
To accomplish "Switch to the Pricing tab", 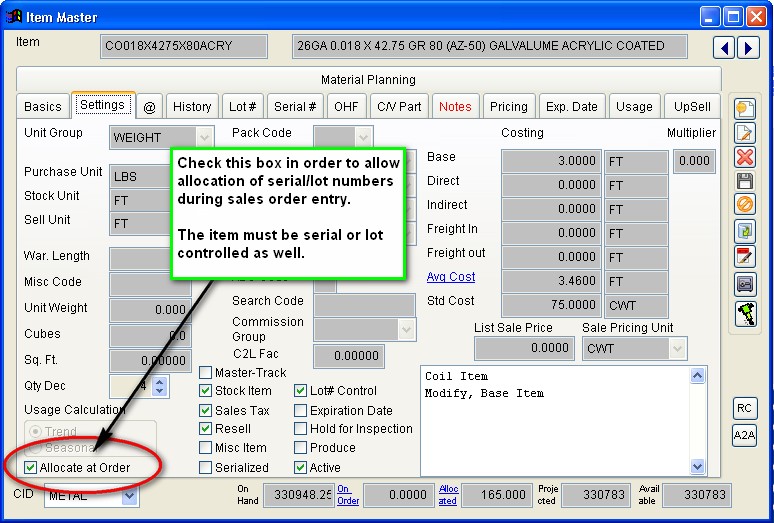I will click(508, 106).
